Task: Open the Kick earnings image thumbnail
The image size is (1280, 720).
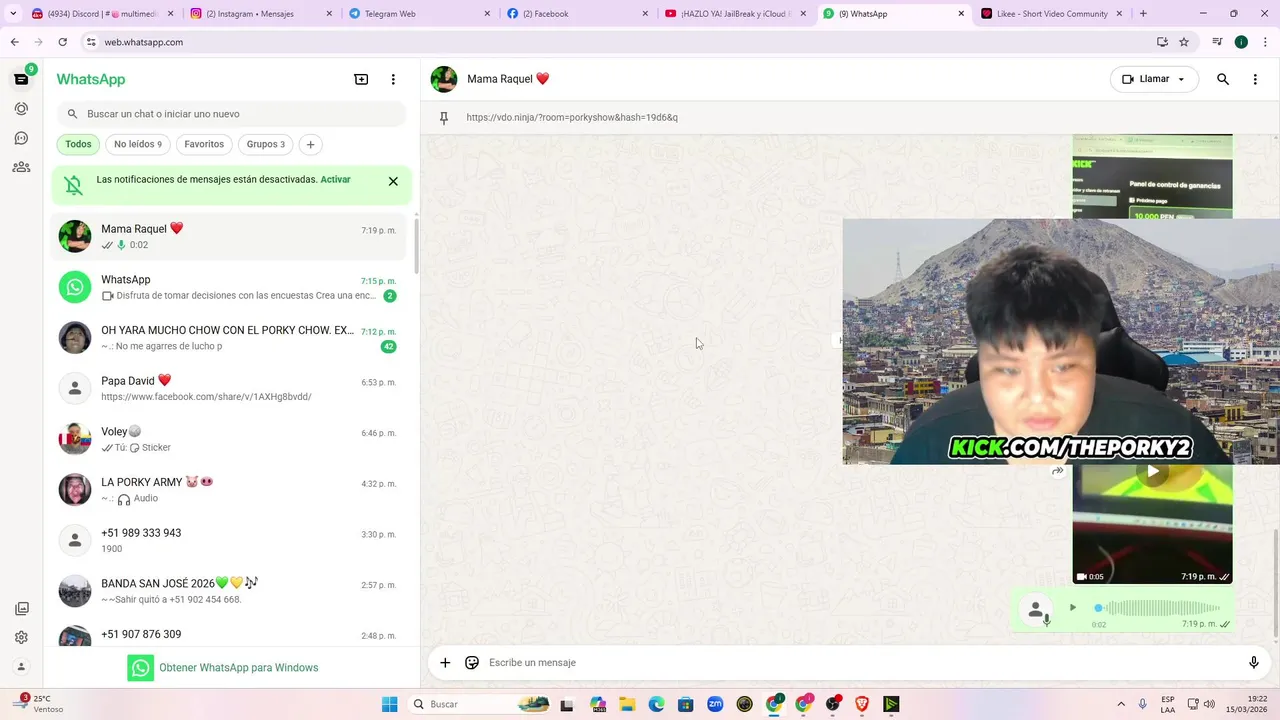Action: [x=1152, y=176]
